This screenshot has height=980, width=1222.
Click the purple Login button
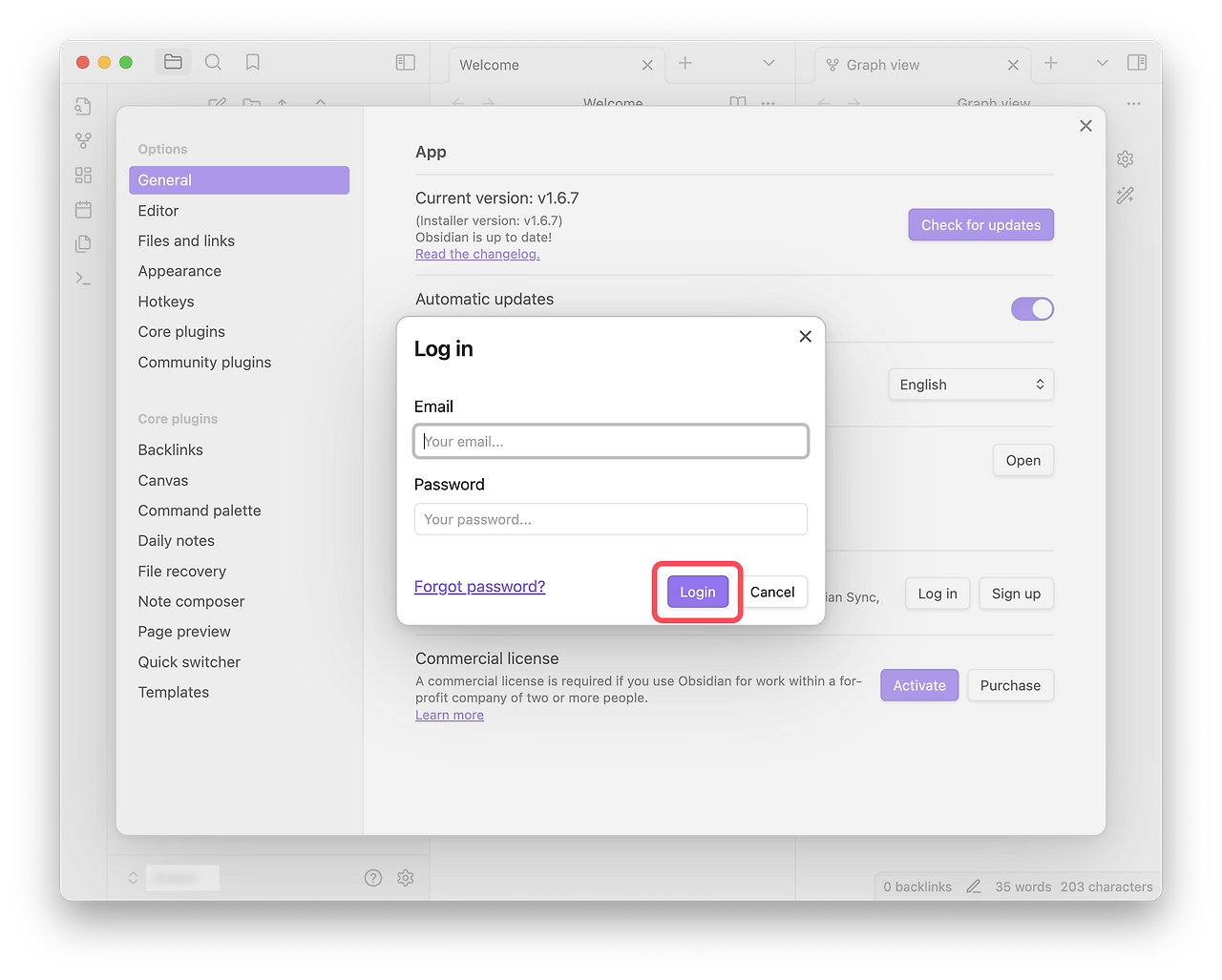pyautogui.click(x=698, y=593)
